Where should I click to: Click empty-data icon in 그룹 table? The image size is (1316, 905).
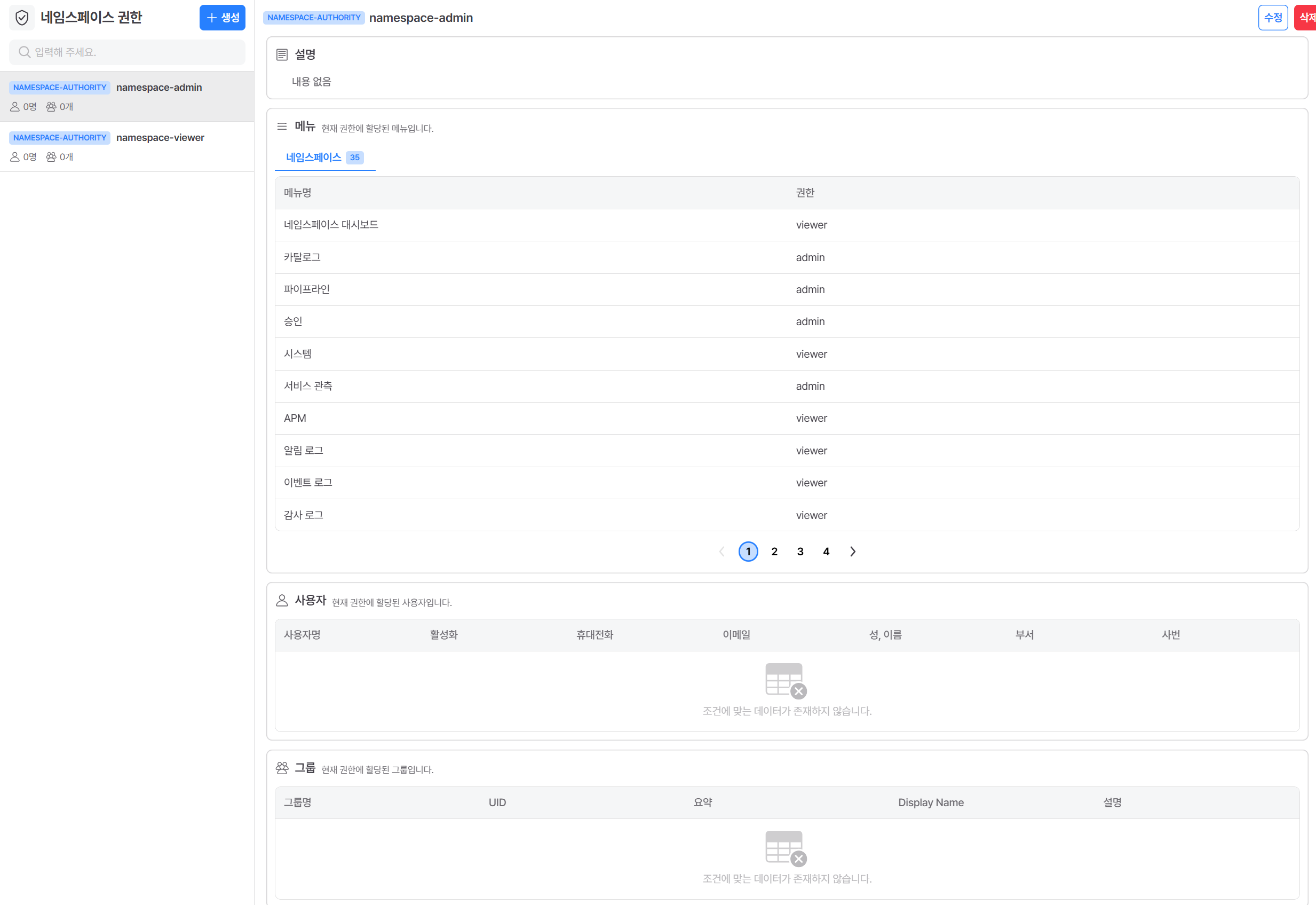pos(786,848)
